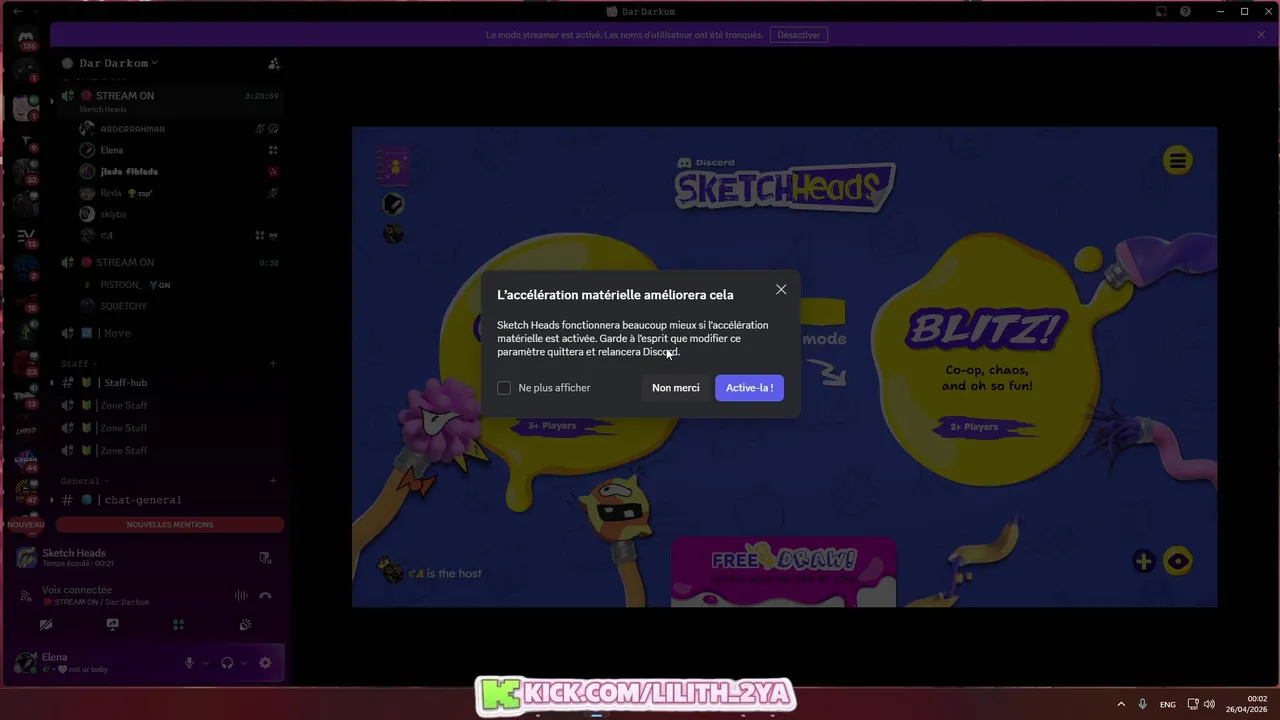Share your screen from voice panel

coord(112,625)
